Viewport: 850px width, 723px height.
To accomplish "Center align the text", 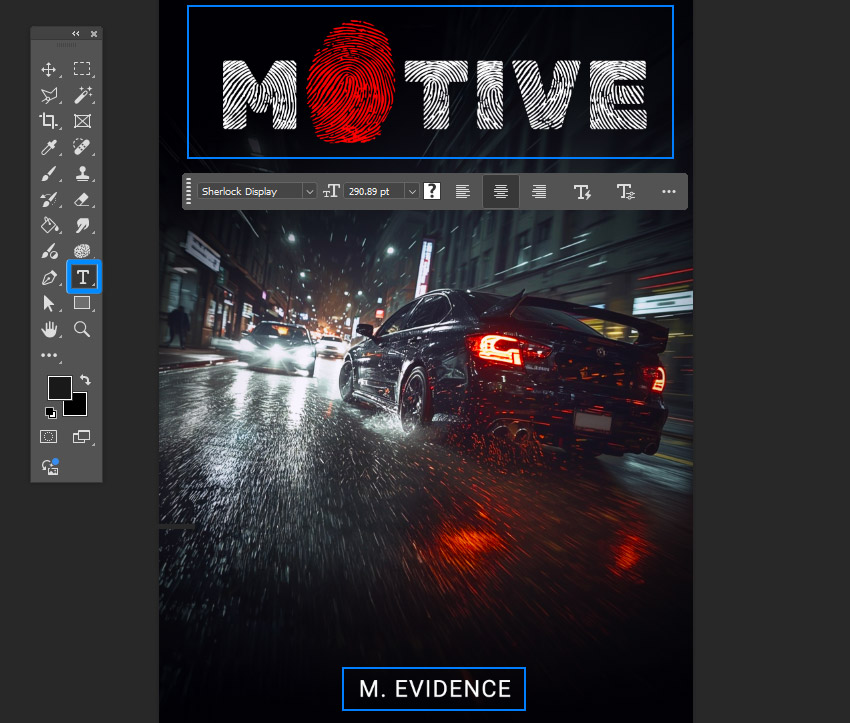I will pyautogui.click(x=501, y=191).
